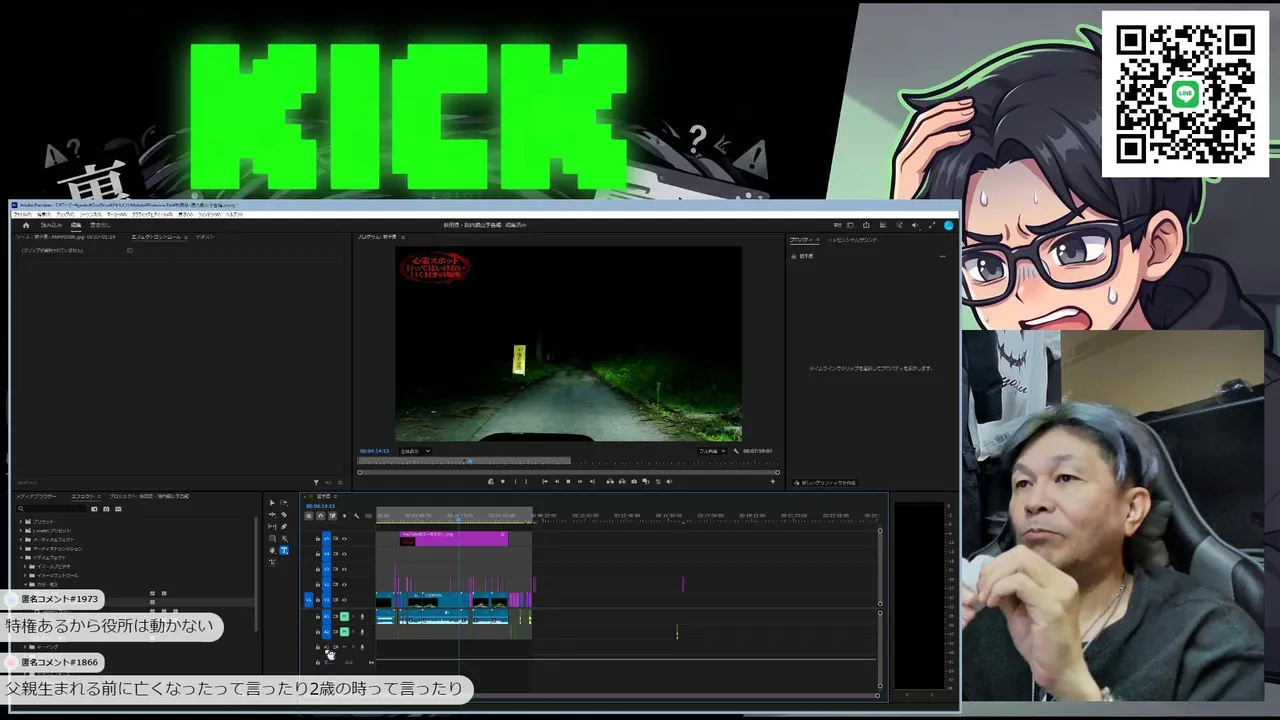
Task: Click the Accelerated Effects filter icon
Action: click(x=94, y=509)
